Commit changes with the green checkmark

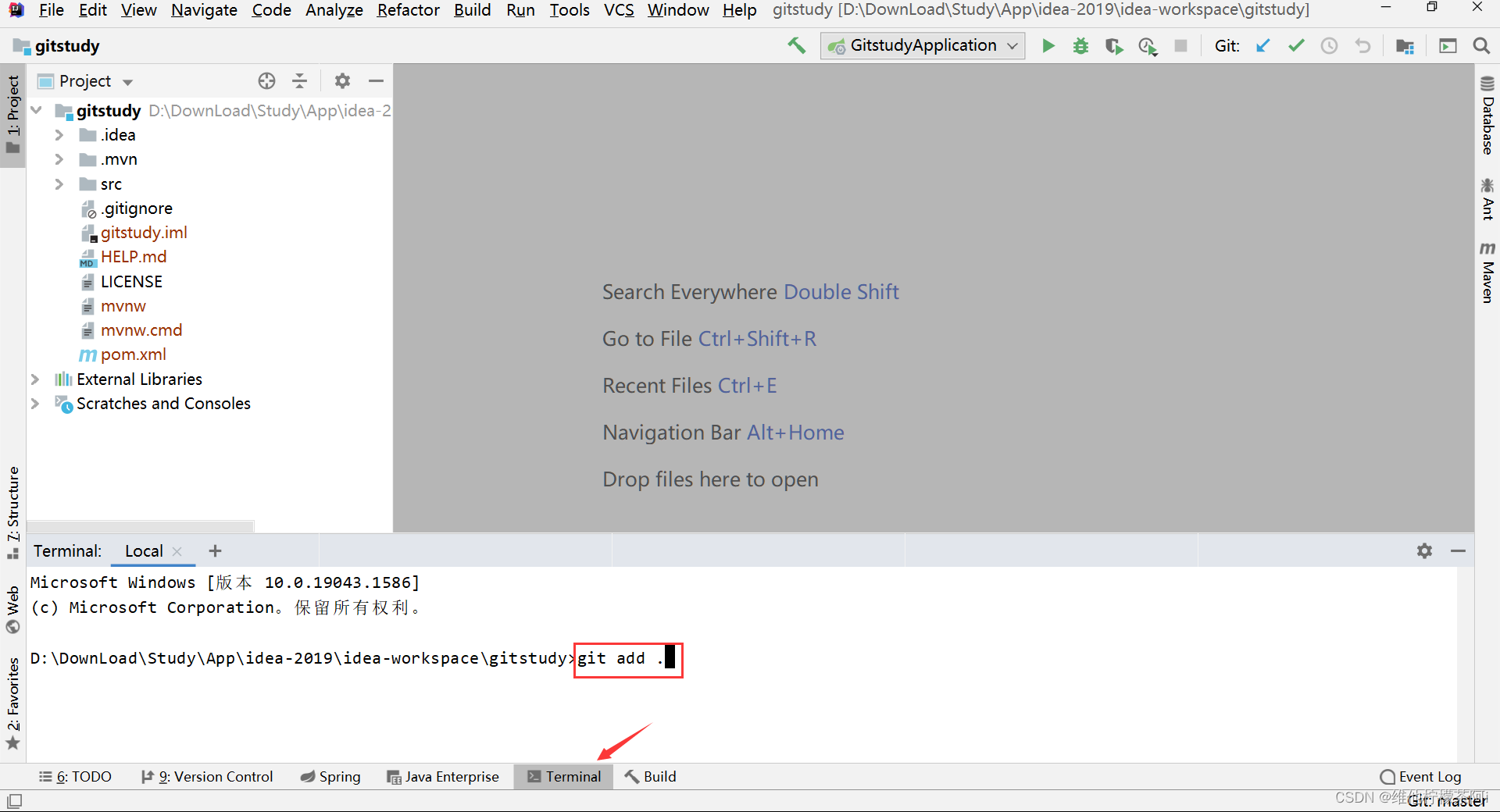pos(1296,46)
